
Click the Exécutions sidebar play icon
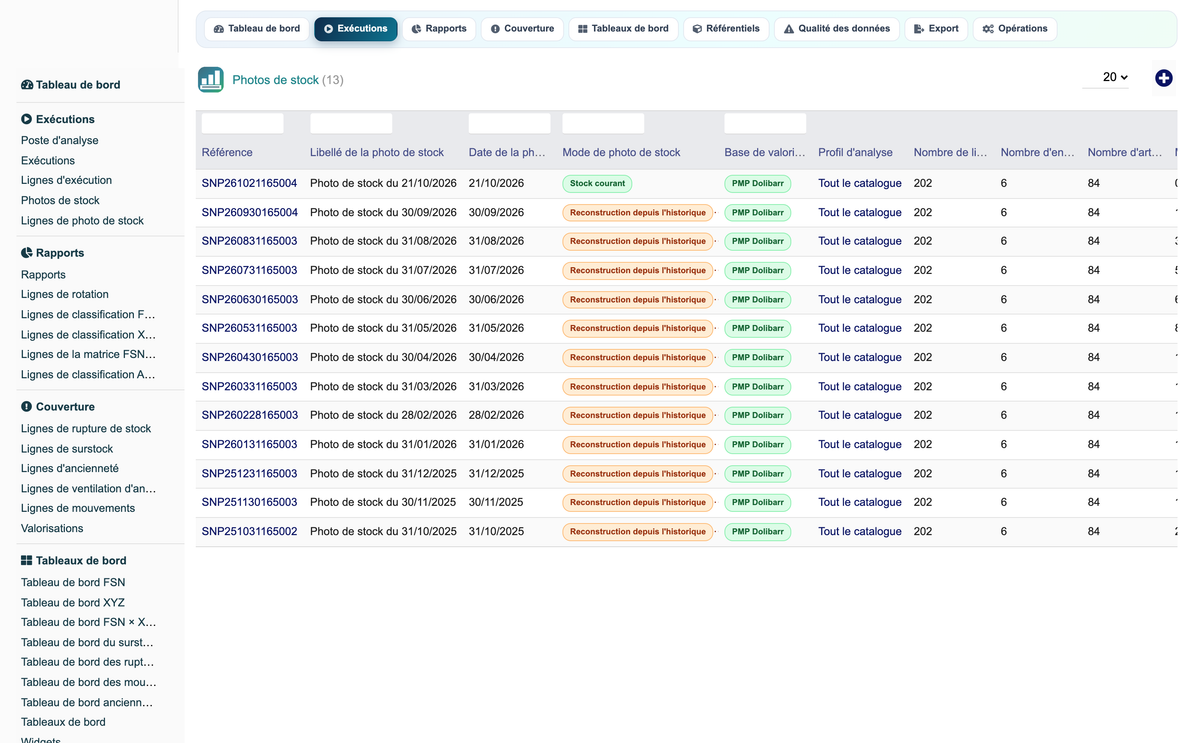[x=27, y=119]
